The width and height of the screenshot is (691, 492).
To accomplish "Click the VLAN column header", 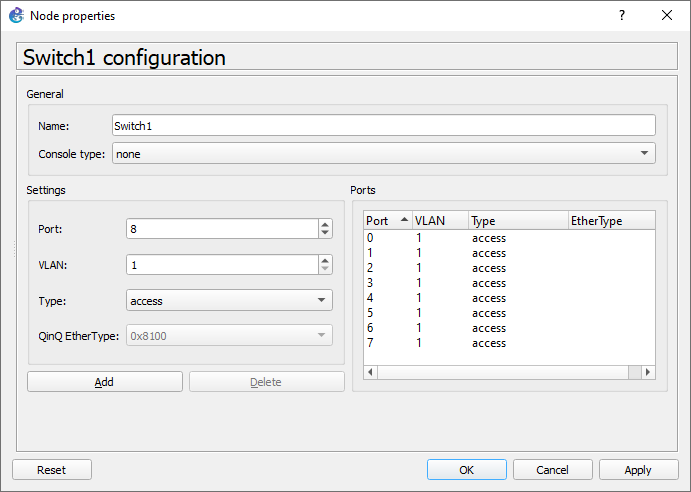I will click(x=440, y=220).
